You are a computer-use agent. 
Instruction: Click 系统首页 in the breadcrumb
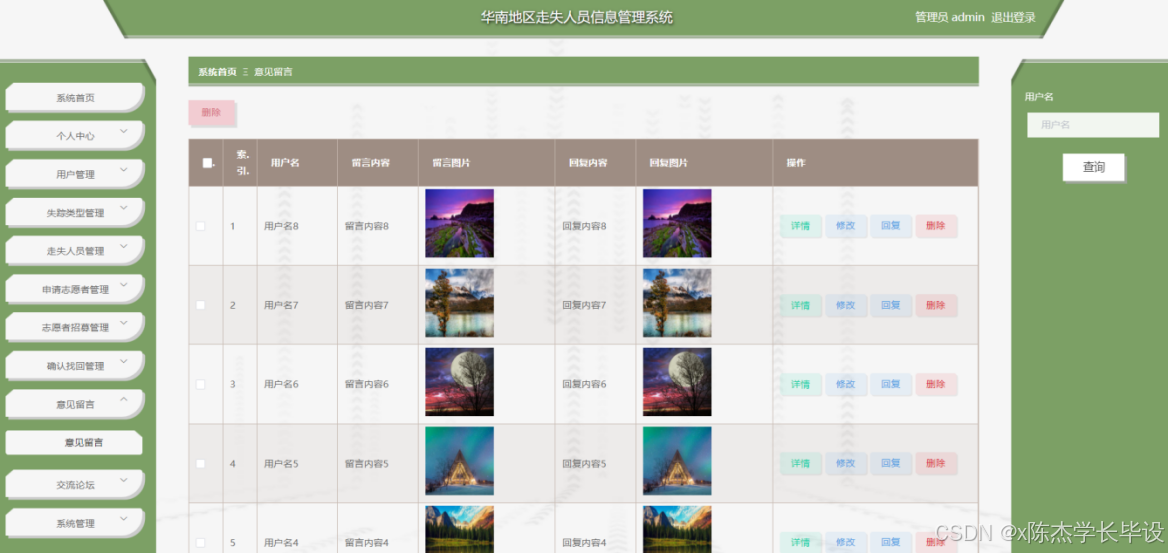click(217, 72)
